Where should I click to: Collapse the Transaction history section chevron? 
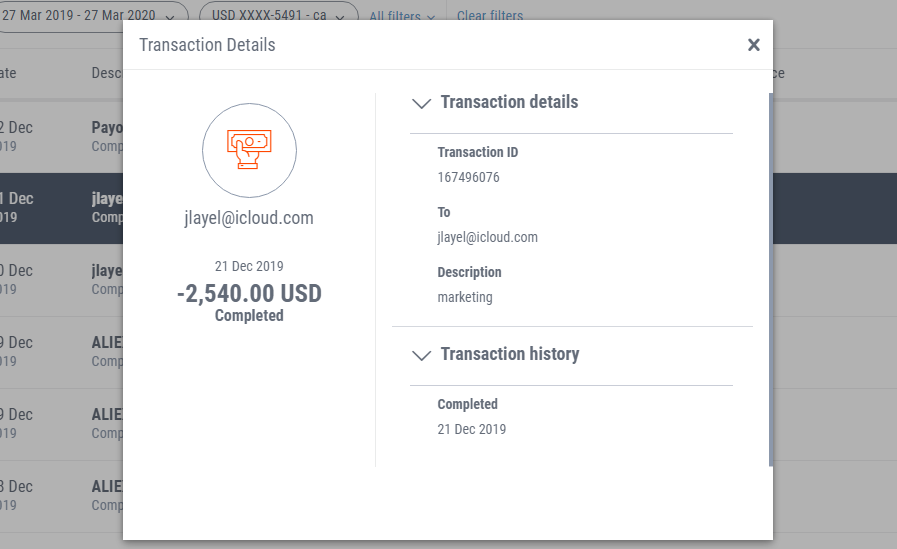tap(422, 355)
